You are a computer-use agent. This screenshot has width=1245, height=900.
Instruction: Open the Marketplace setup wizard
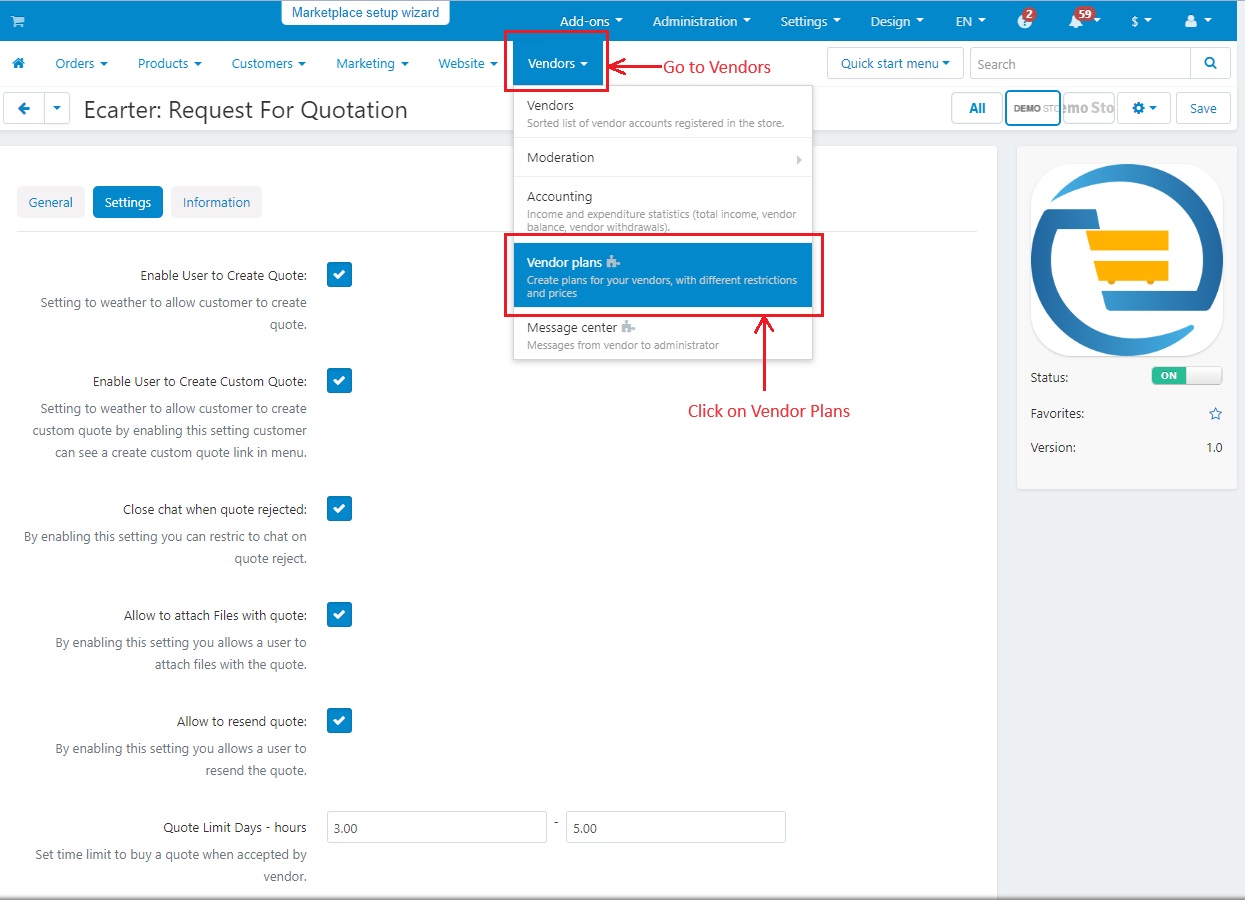[x=365, y=13]
